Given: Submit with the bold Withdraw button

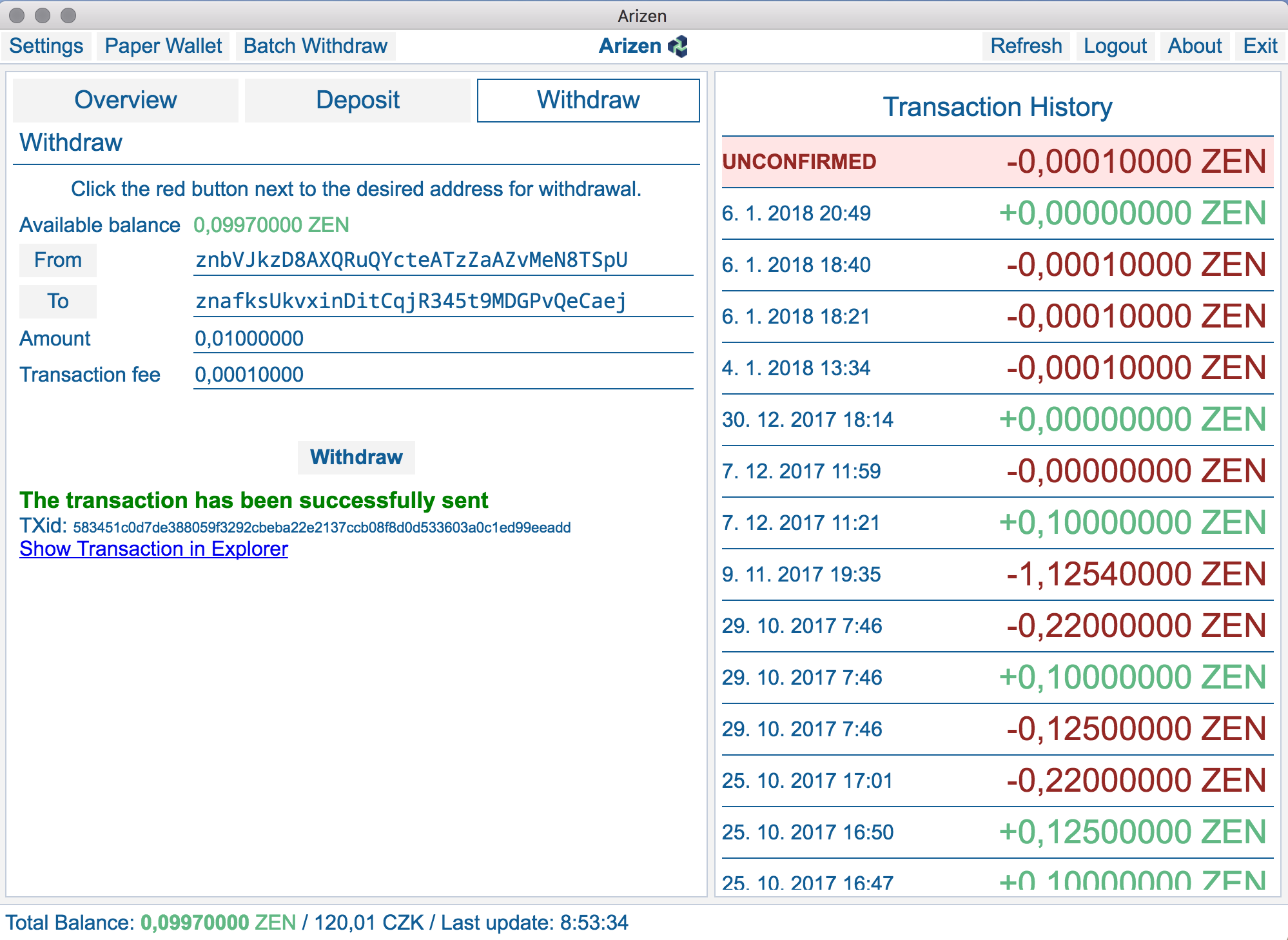Looking at the screenshot, I should coord(356,458).
